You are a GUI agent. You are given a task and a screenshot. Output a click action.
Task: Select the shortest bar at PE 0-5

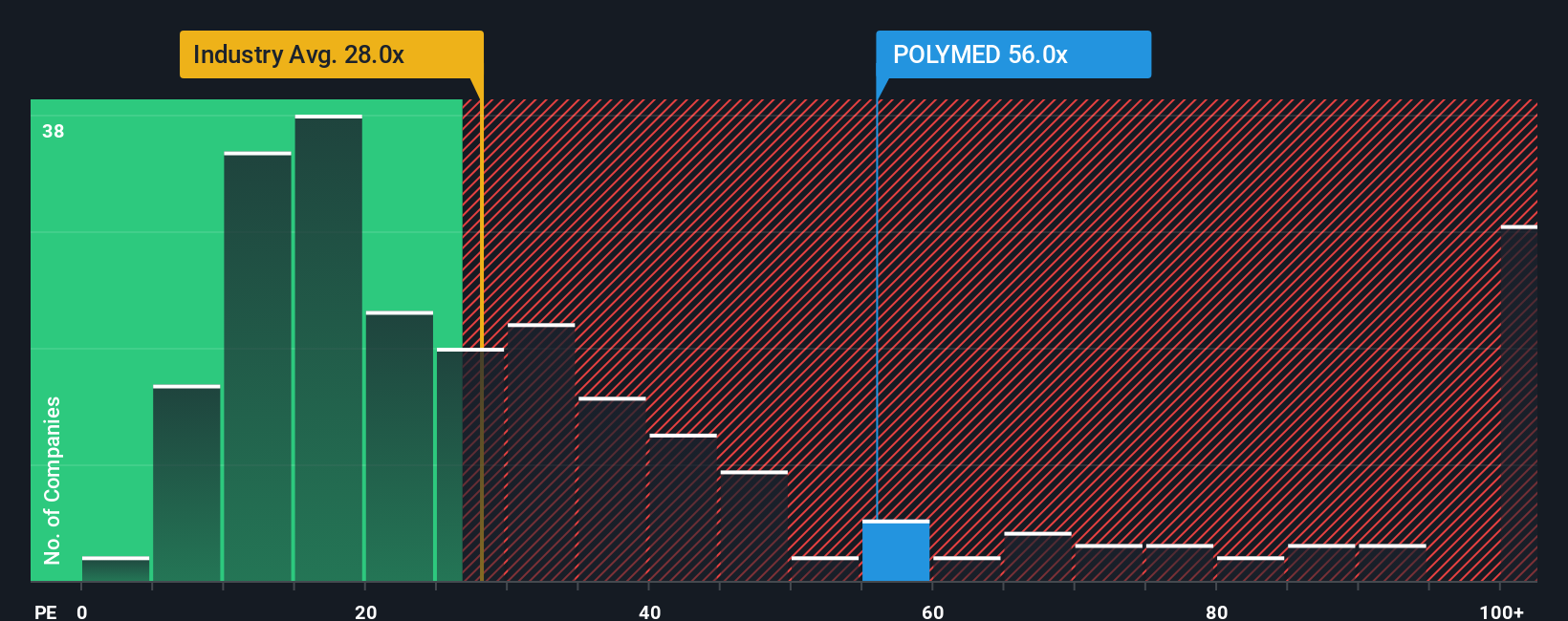116,568
